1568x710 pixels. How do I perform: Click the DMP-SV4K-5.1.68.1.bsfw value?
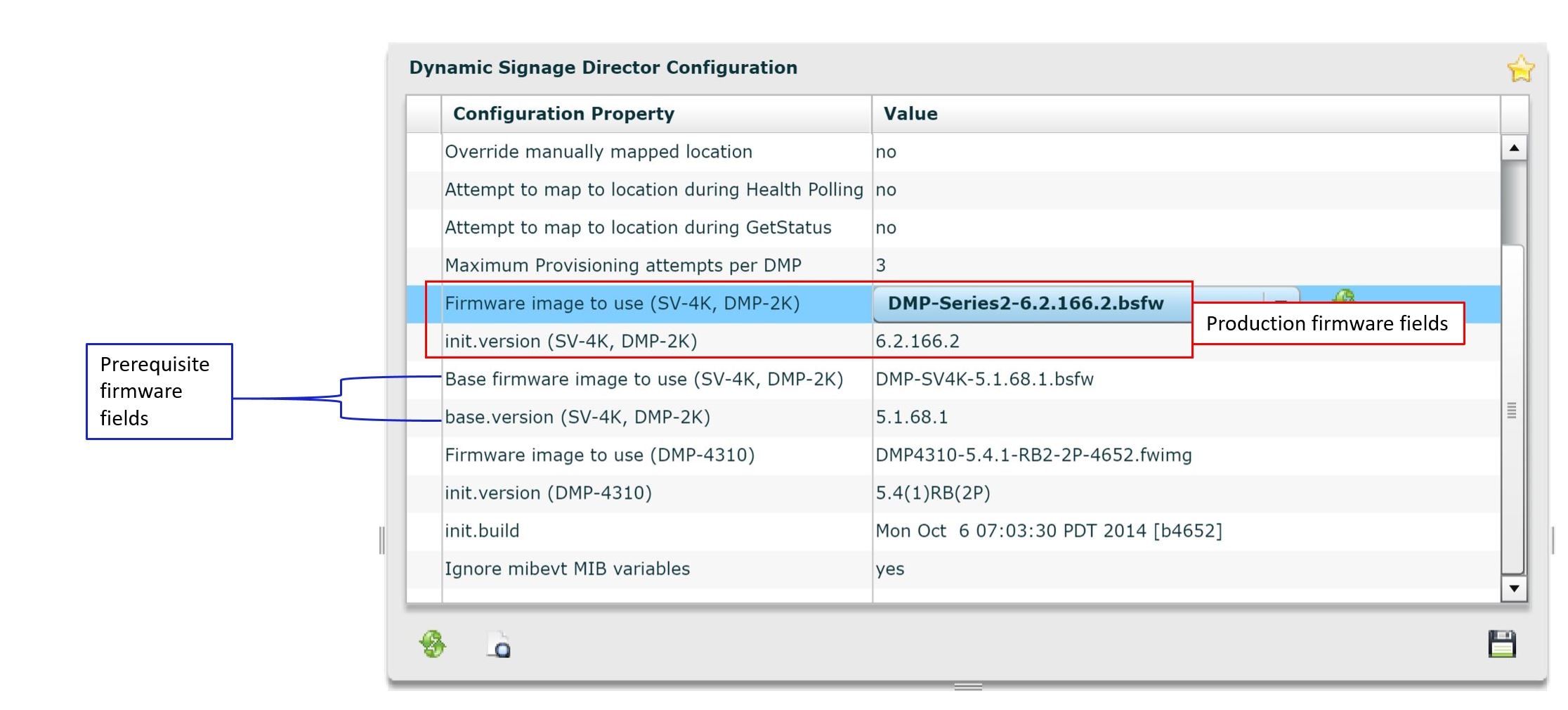point(984,380)
